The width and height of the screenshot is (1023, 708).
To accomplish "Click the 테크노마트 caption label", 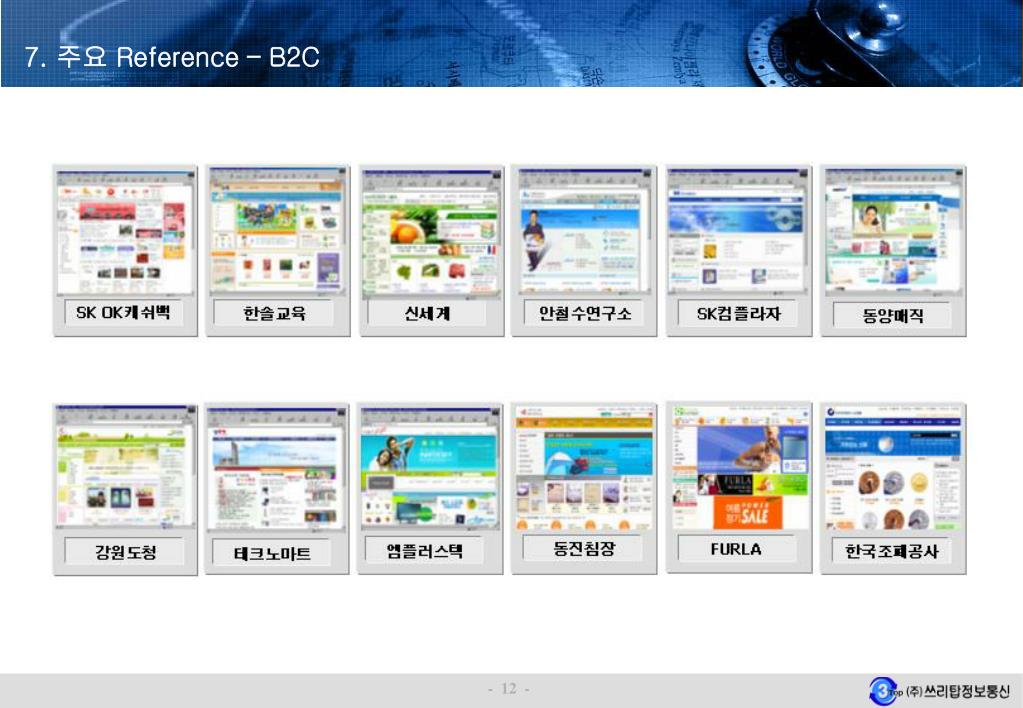I will (272, 553).
